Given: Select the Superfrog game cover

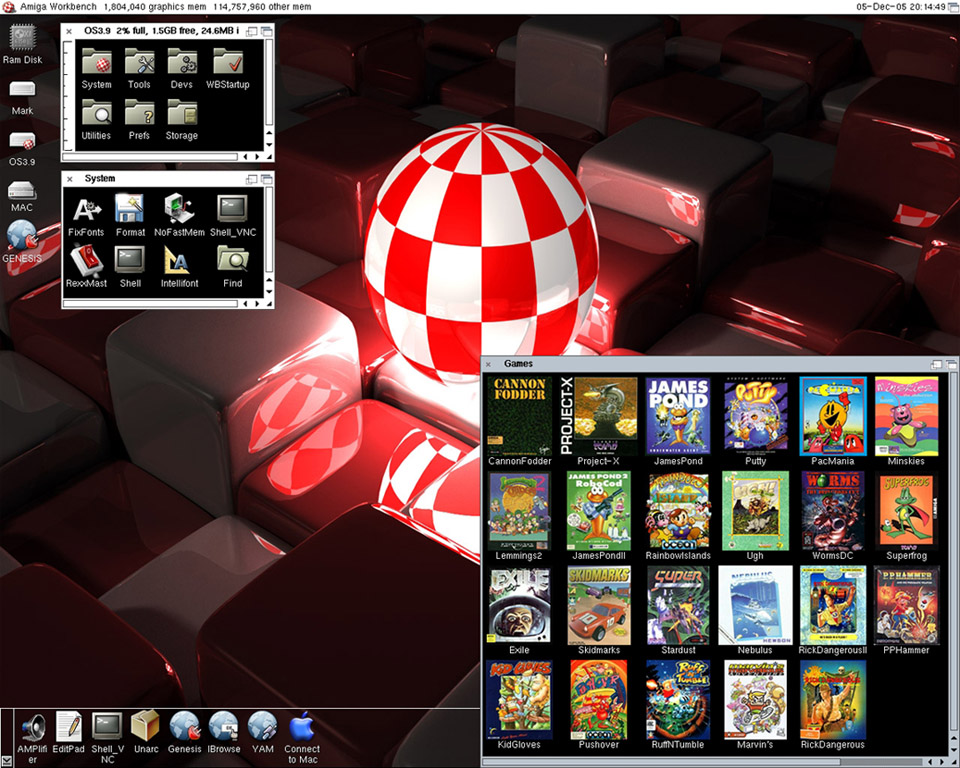Looking at the screenshot, I should (x=906, y=511).
